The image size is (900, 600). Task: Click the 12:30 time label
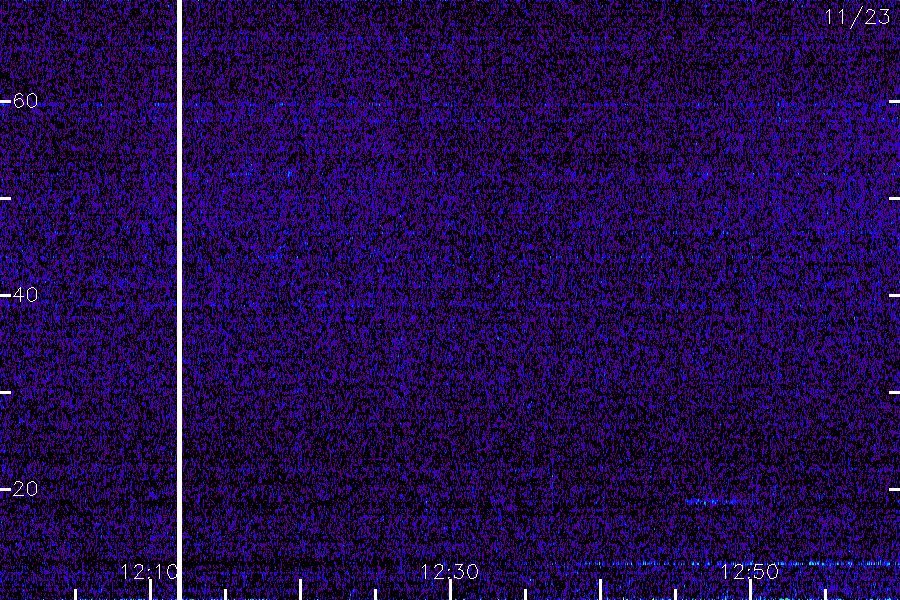(x=449, y=572)
